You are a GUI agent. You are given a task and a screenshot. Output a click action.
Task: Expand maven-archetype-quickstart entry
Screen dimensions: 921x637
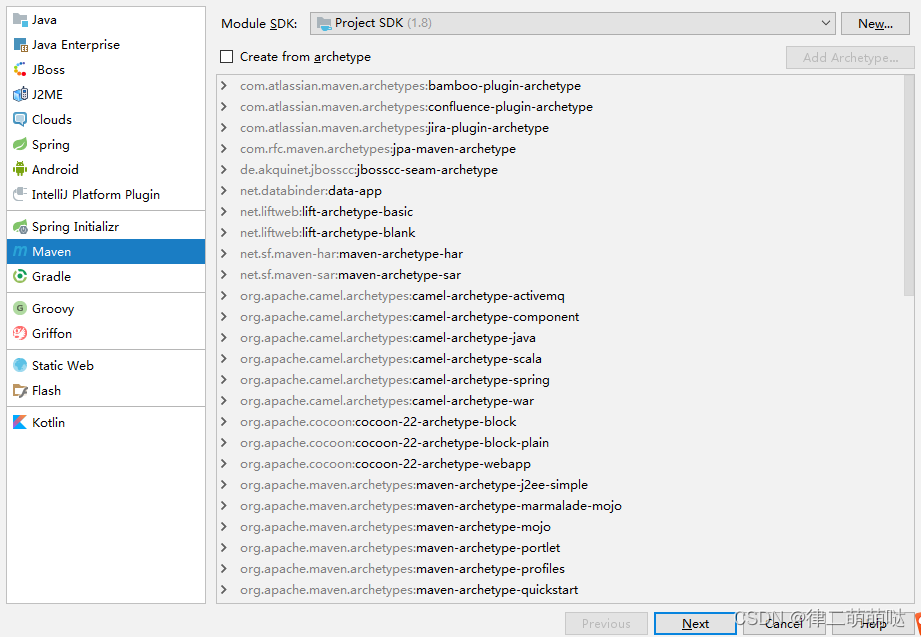tap(224, 589)
